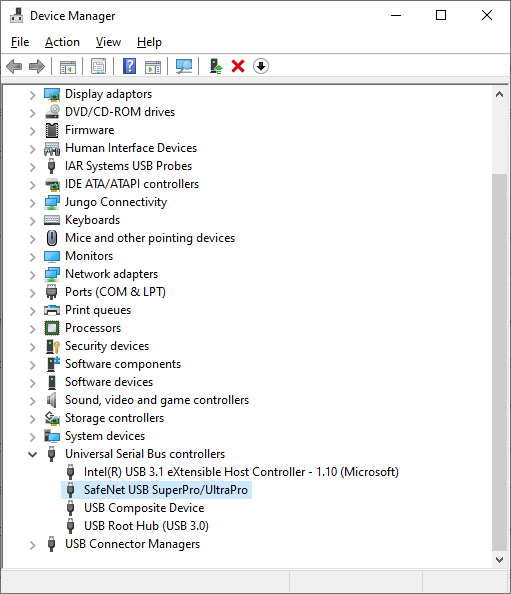Click Scan for hardware changes icon
The height and width of the screenshot is (594, 511).
tap(184, 67)
